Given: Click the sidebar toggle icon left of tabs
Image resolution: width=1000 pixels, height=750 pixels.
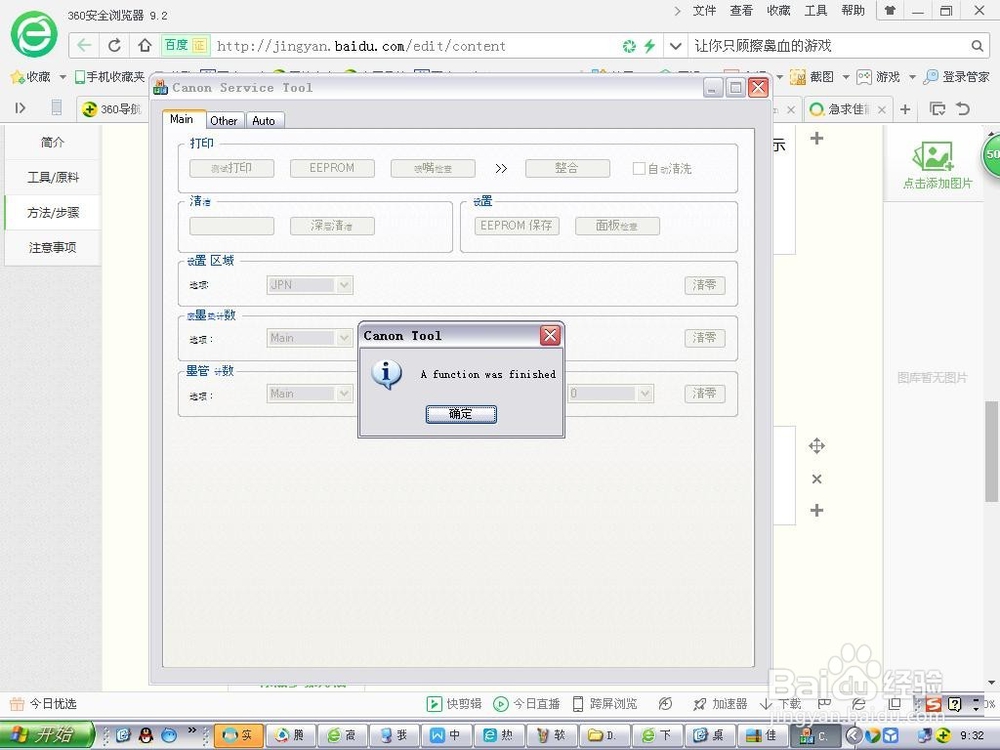Looking at the screenshot, I should pos(20,108).
